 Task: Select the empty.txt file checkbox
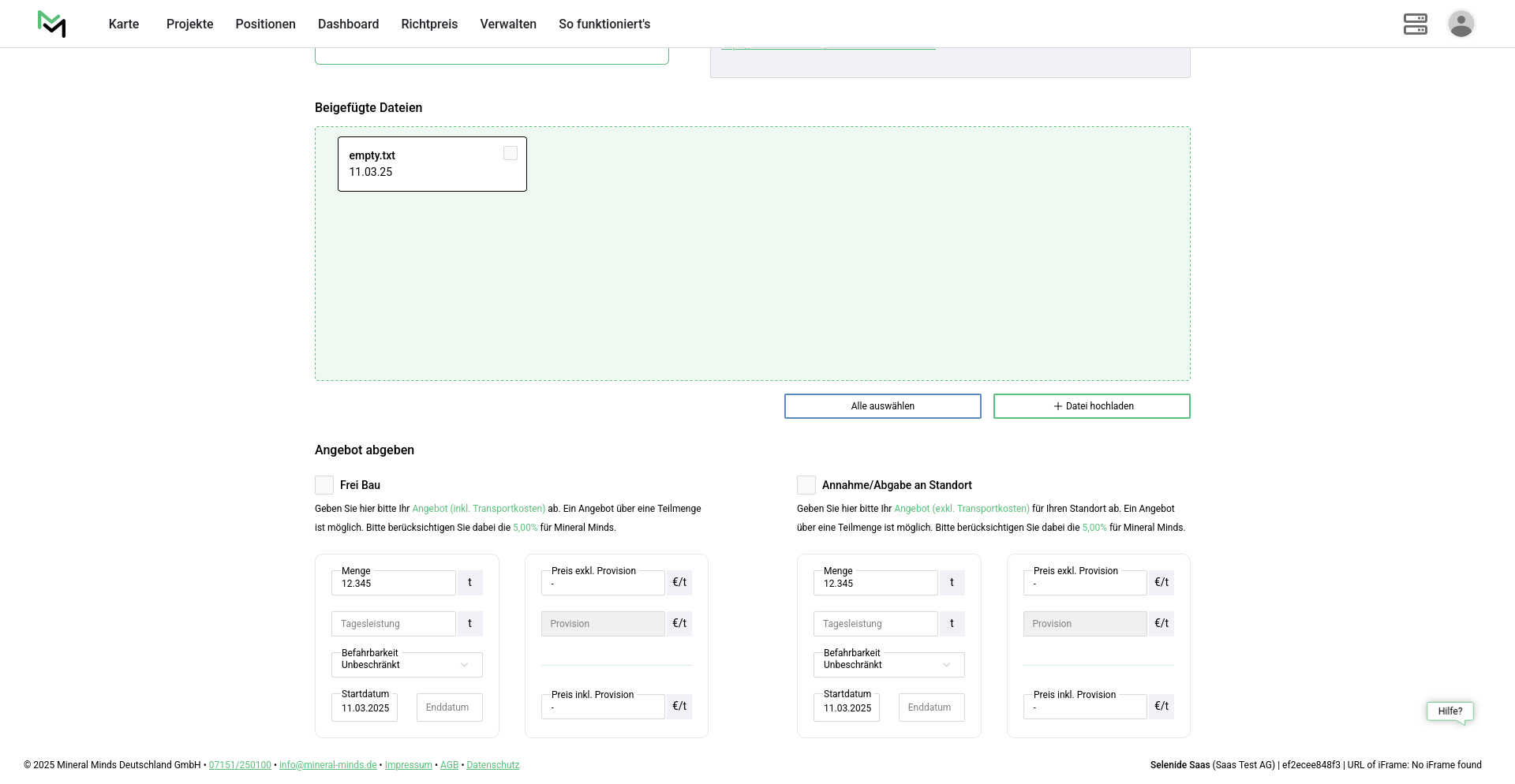click(511, 153)
